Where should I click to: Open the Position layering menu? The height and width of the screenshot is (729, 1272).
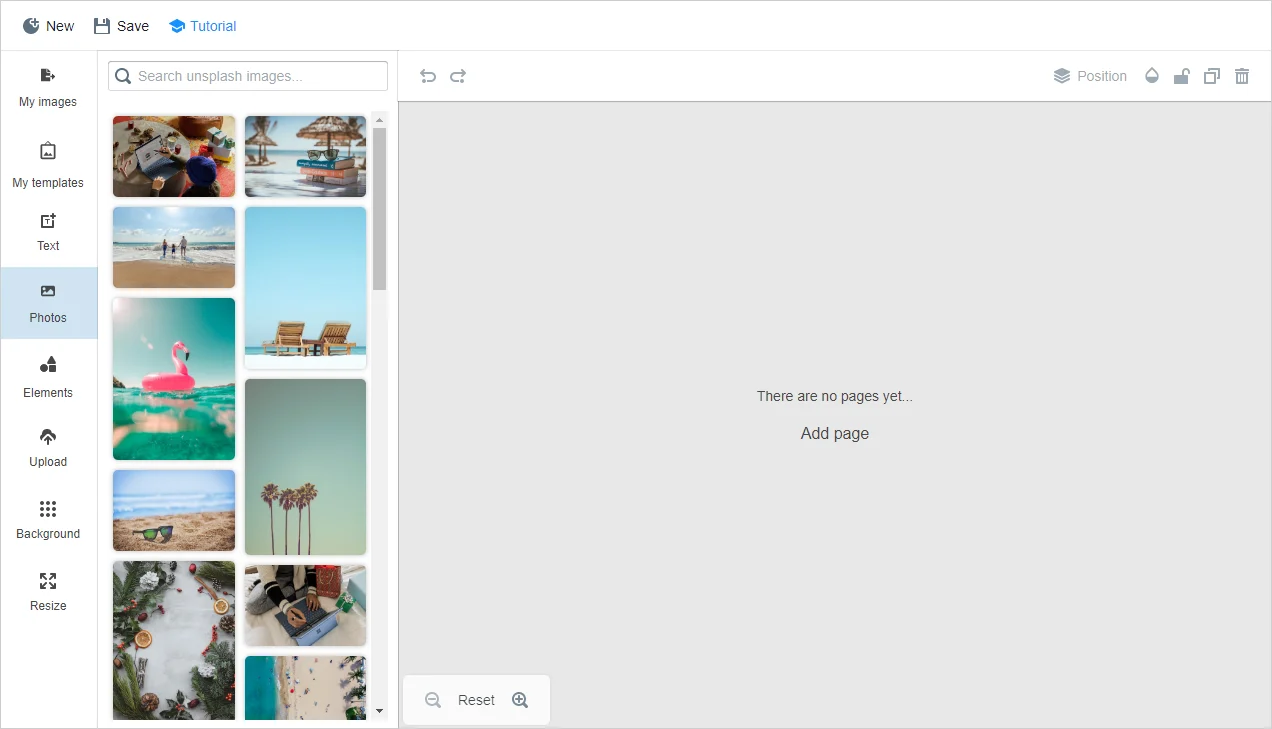1090,76
